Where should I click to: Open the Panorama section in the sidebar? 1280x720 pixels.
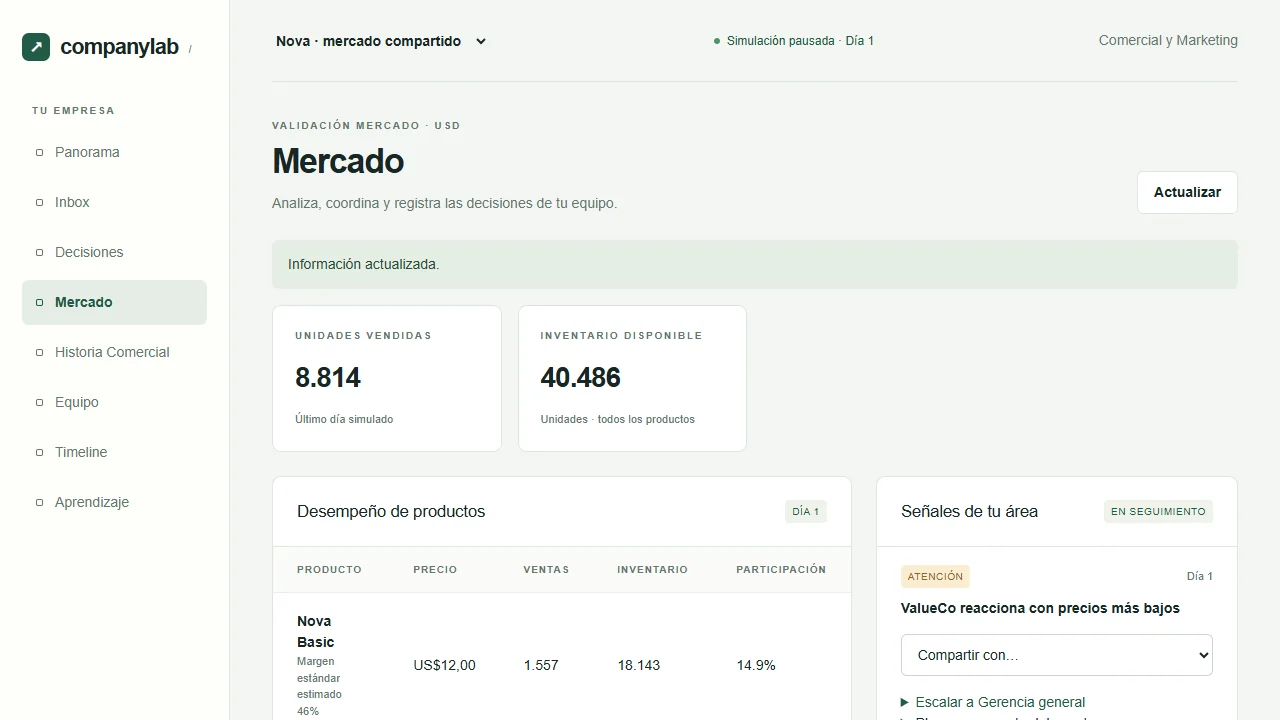pyautogui.click(x=114, y=152)
